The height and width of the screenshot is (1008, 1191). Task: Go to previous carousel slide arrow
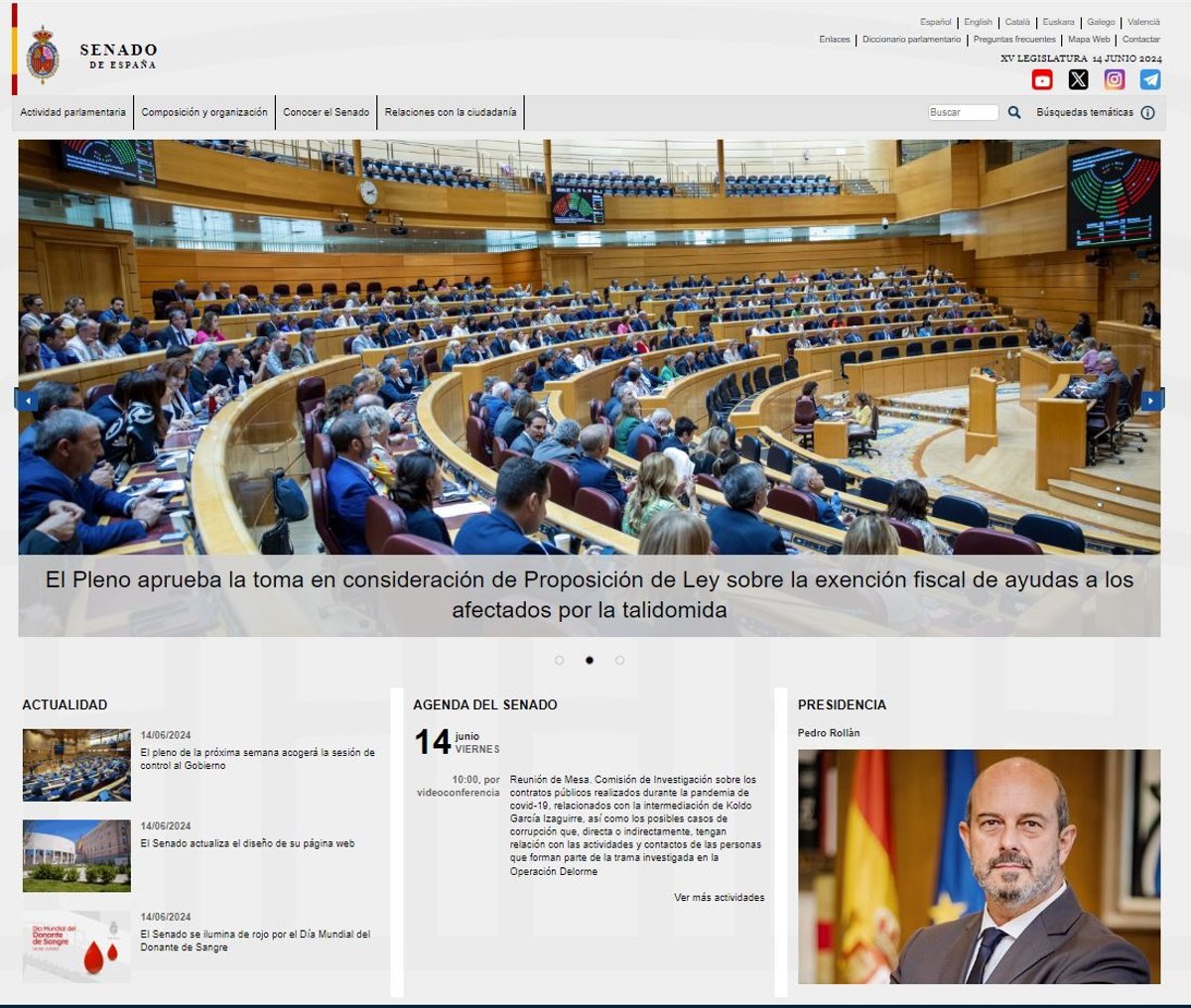(27, 400)
